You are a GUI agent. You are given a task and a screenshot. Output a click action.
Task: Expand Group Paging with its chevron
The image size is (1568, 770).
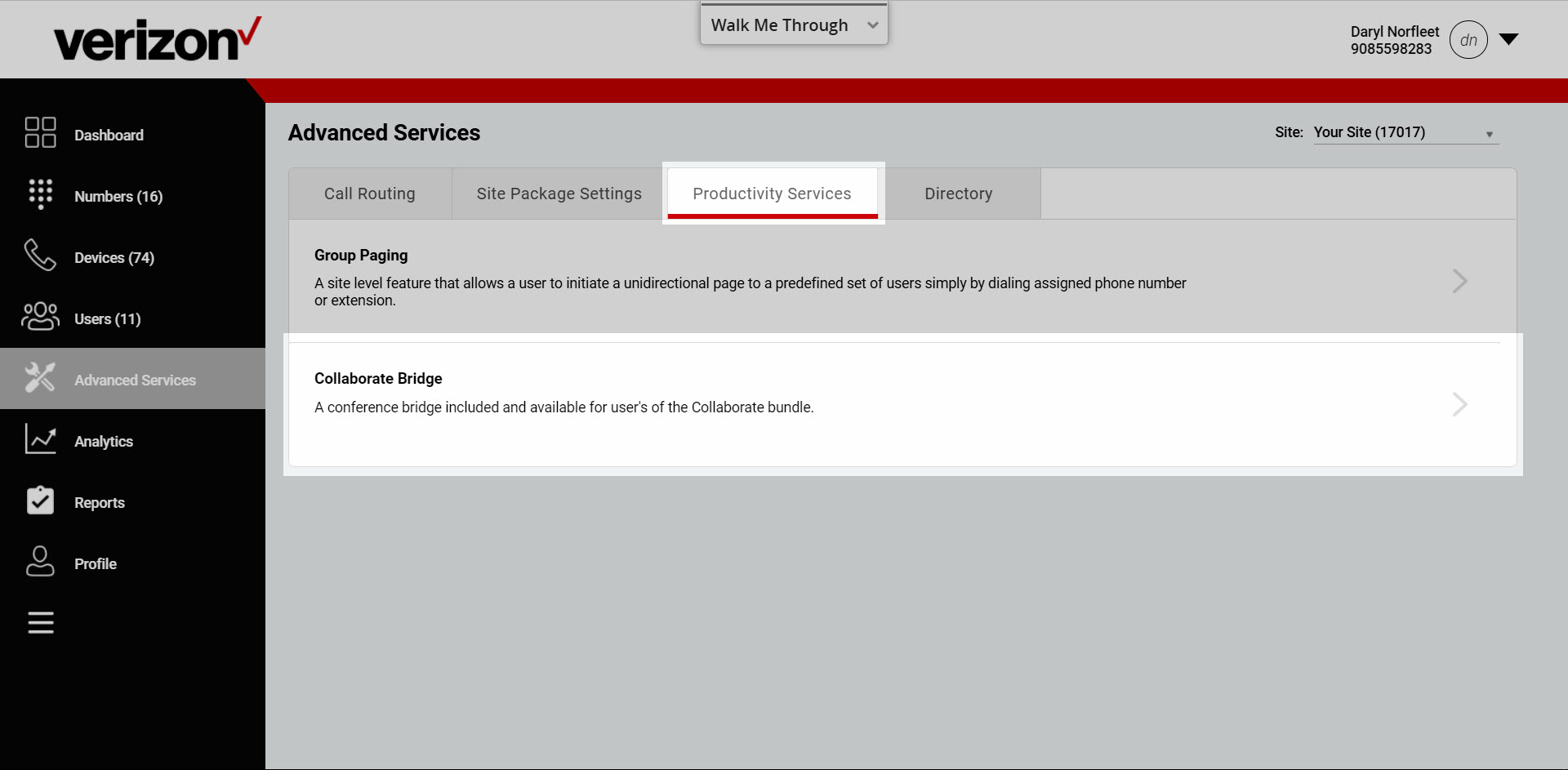[1460, 281]
